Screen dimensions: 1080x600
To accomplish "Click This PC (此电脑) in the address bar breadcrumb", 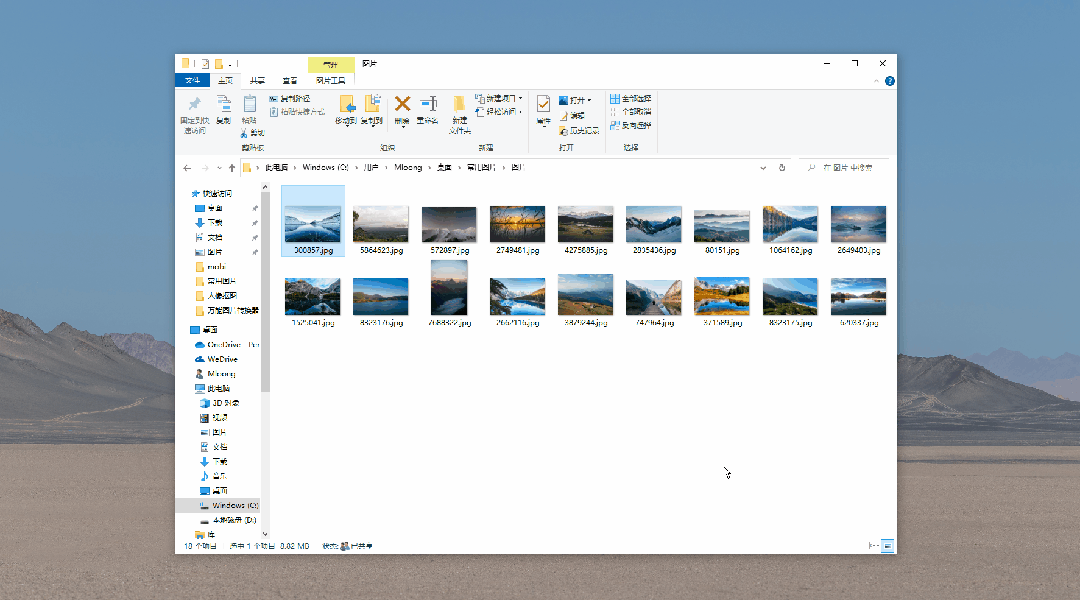I will click(276, 168).
